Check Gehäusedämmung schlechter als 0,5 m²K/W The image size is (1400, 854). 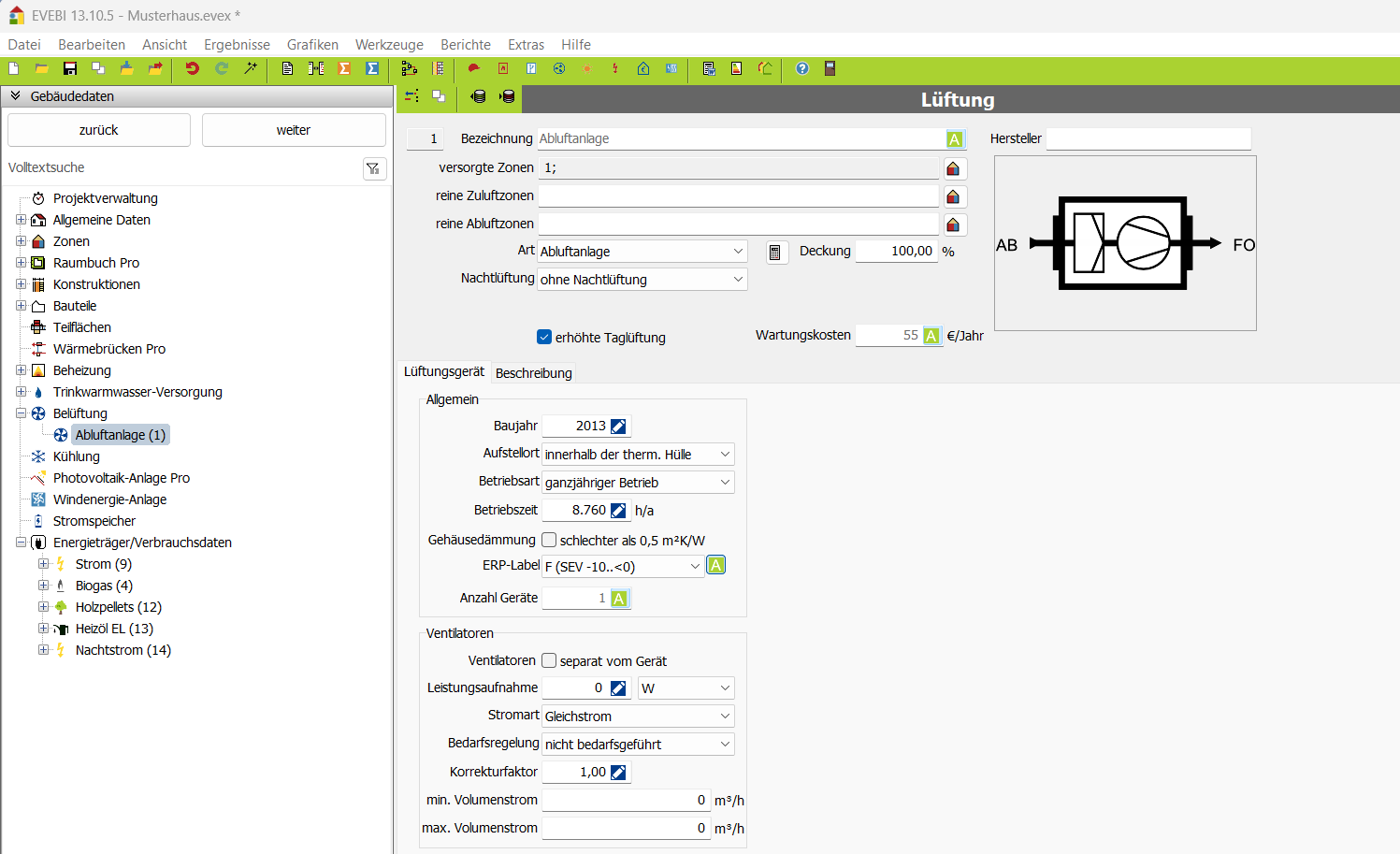tap(549, 540)
